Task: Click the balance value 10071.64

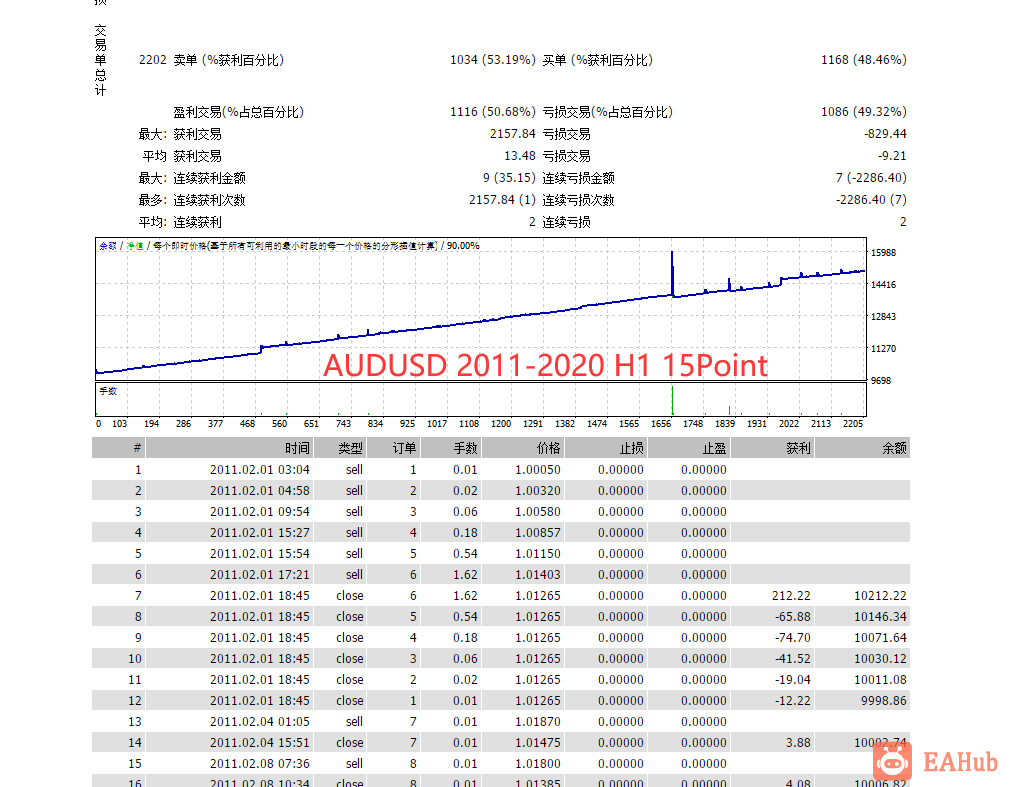Action: coord(880,637)
